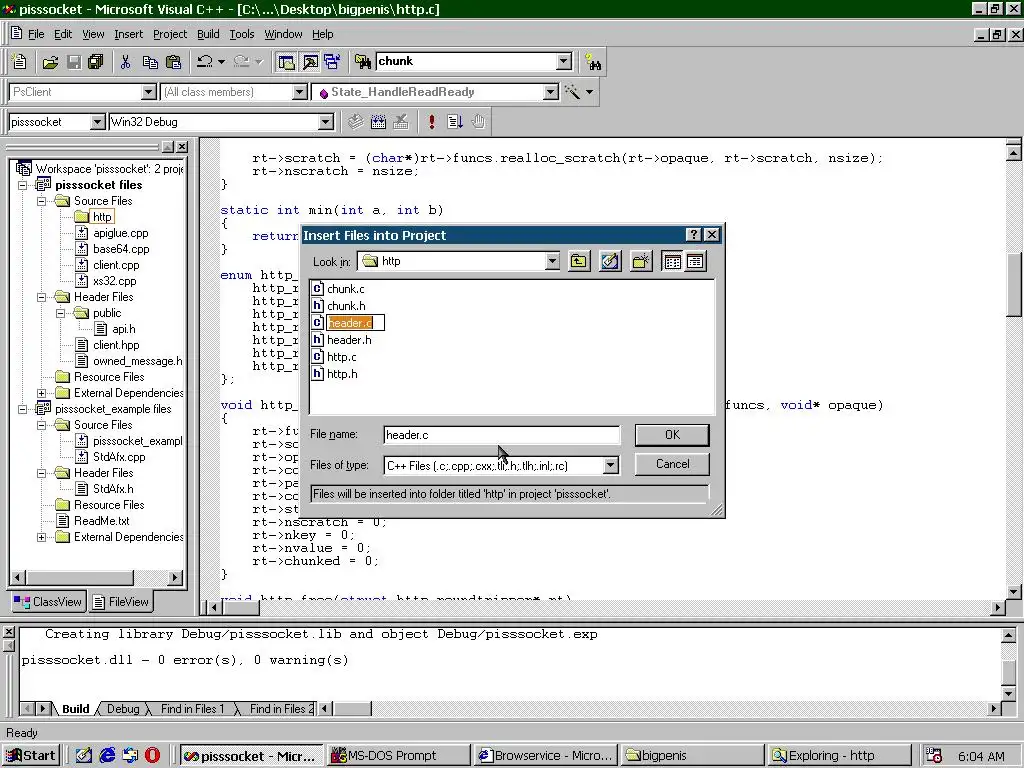This screenshot has height=768, width=1024.
Task: Click the Undo arrow icon
Action: click(204, 62)
